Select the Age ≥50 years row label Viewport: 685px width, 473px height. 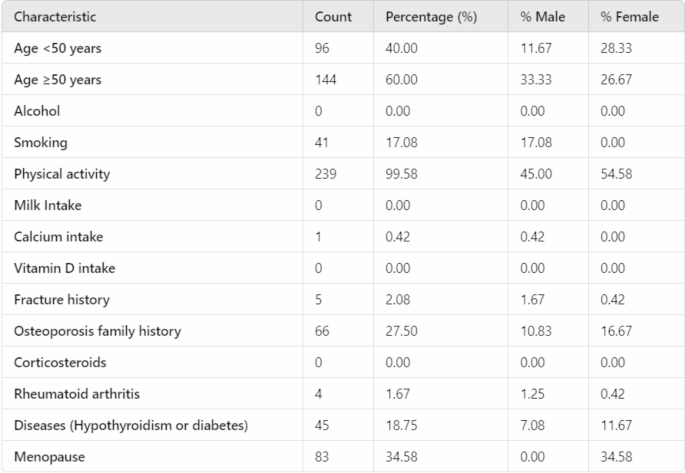[x=57, y=79]
